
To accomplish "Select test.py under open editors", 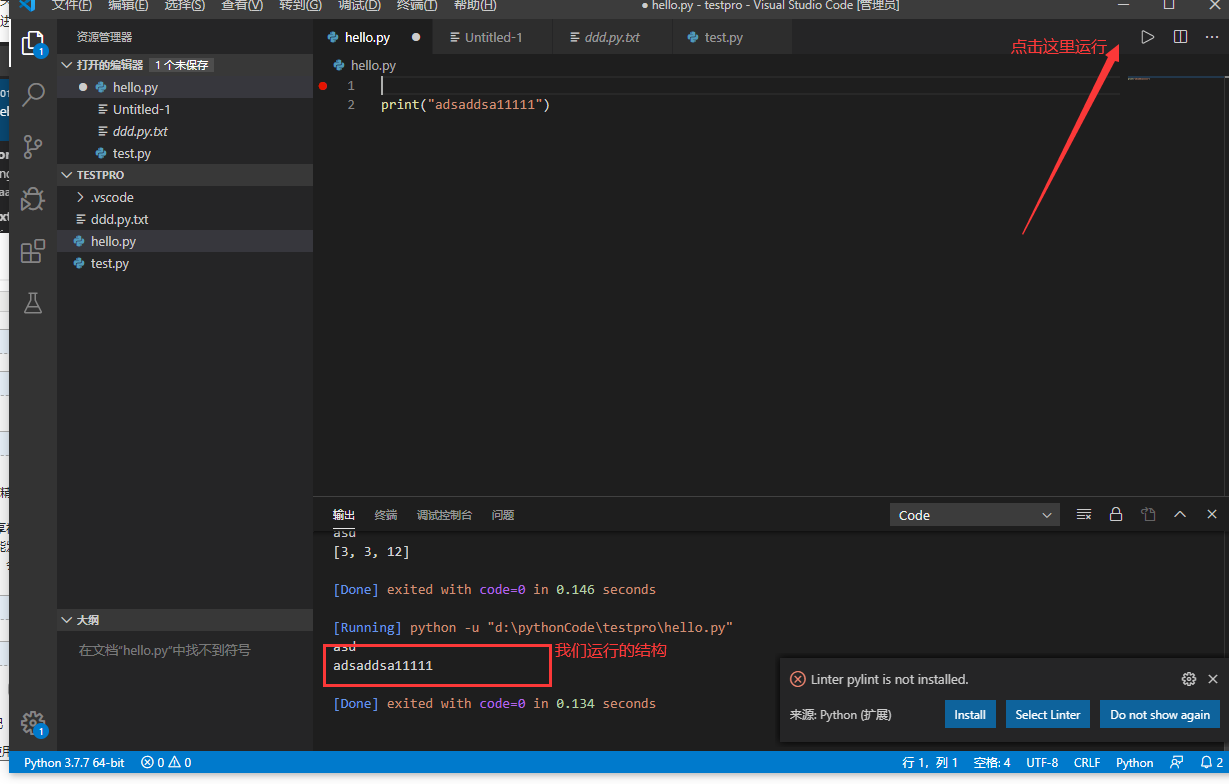I will pyautogui.click(x=185, y=153).
